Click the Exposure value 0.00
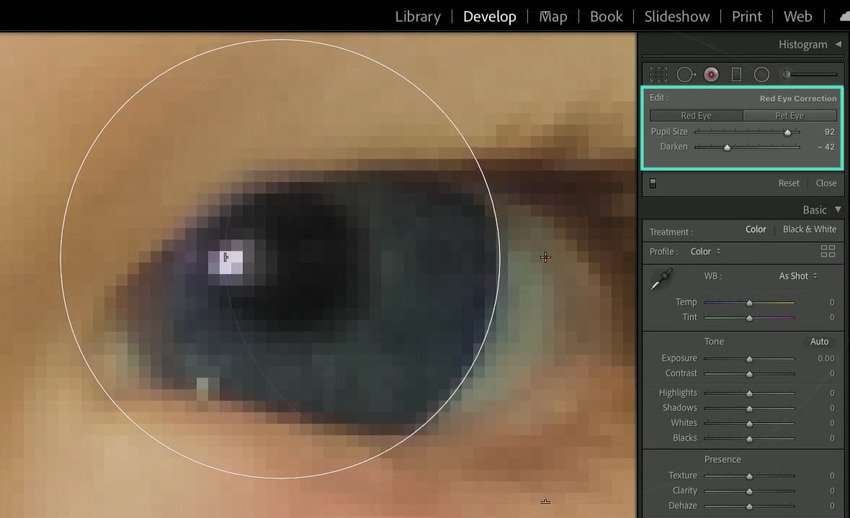Screen dimensions: 850x518 pyautogui.click(x=826, y=358)
